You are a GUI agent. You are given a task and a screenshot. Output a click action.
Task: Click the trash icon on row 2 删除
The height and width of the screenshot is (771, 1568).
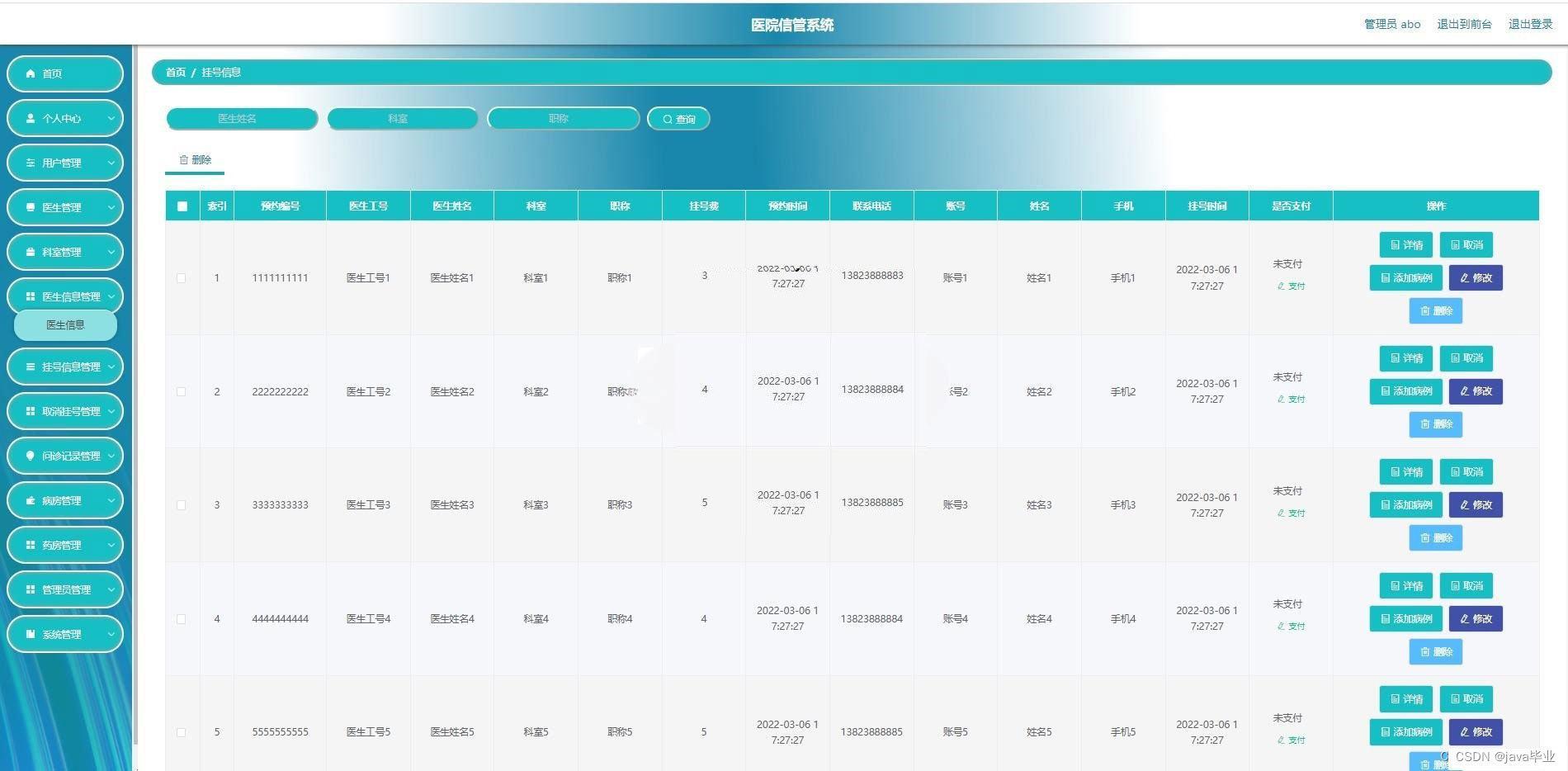1425,424
